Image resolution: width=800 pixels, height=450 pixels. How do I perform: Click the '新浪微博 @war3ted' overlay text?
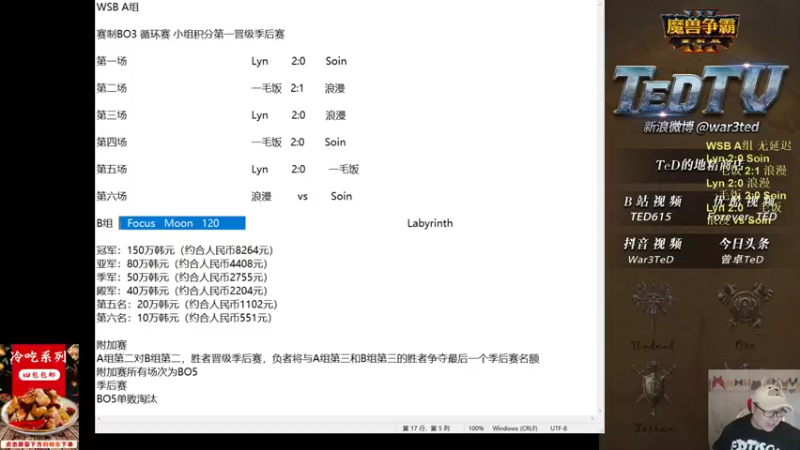point(701,127)
